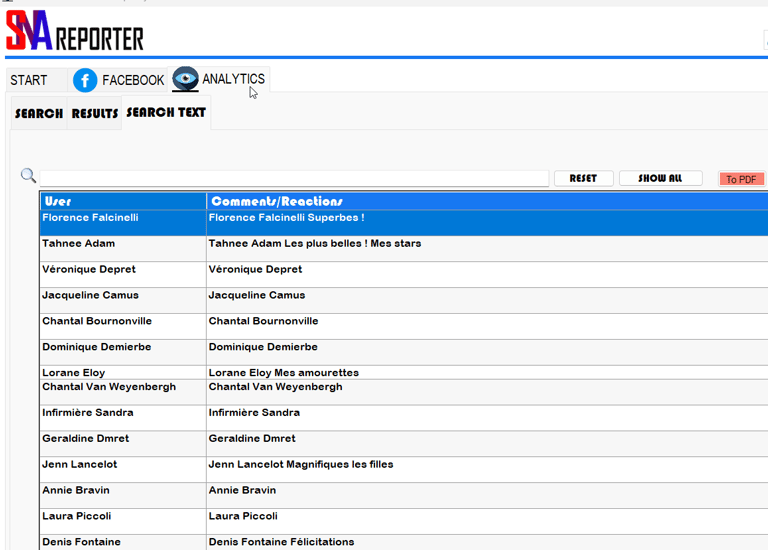
Task: Select comment cell reading Jacqueline Camus
Action: [487, 301]
